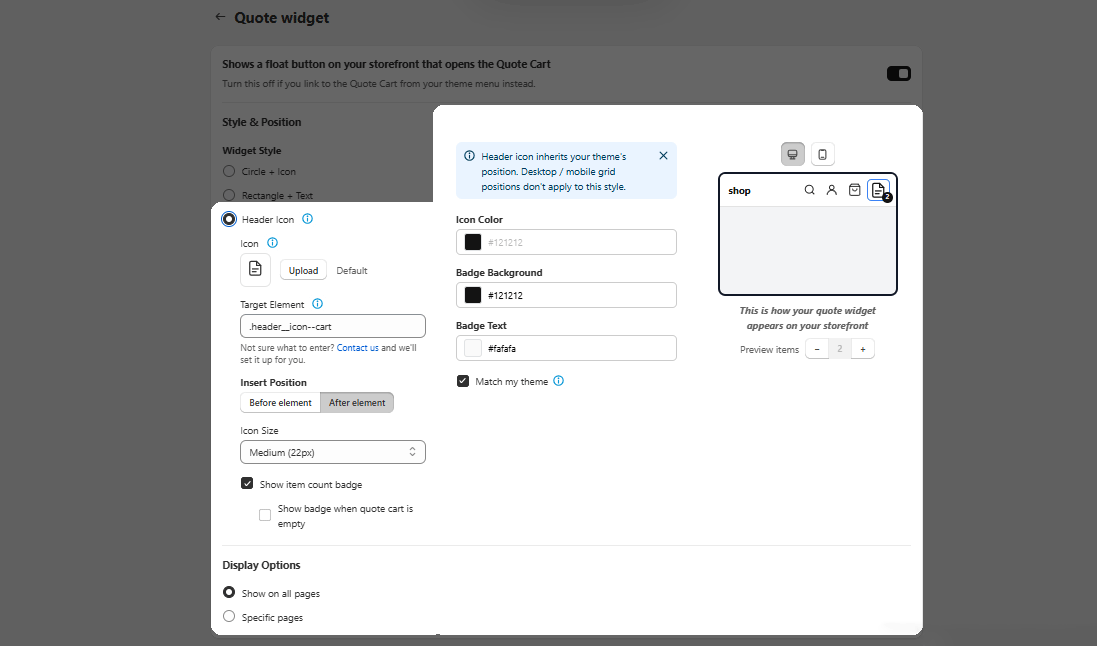This screenshot has height=646, width=1097.
Task: Click the account icon in the preview
Action: click(831, 190)
